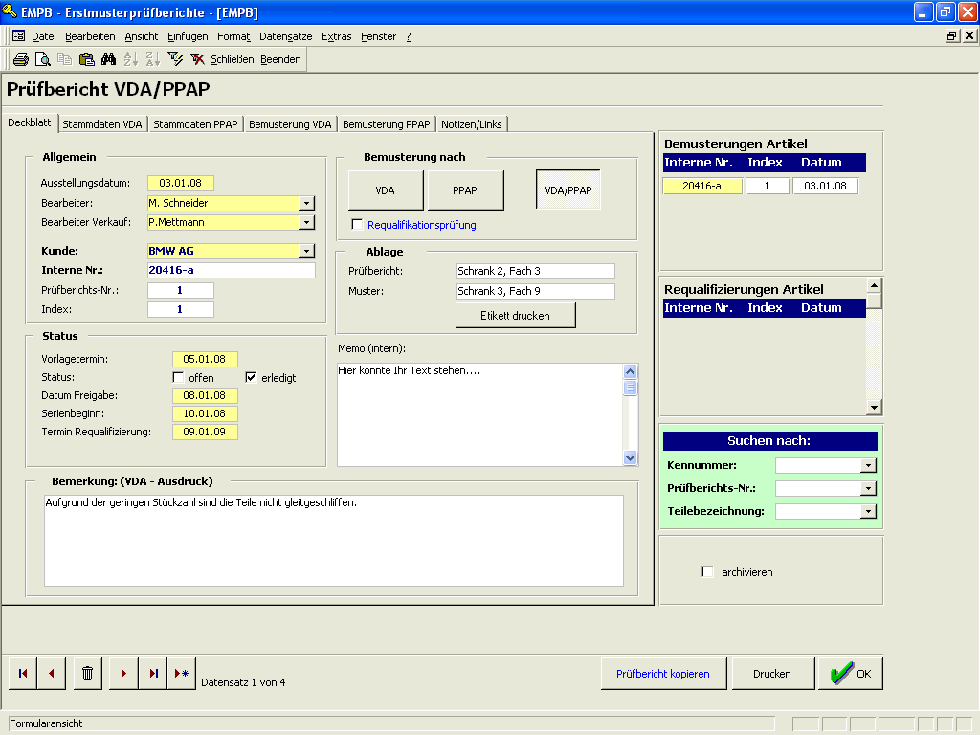The image size is (980, 735).
Task: Open the Bearbeiter dropdown list
Action: (x=307, y=203)
